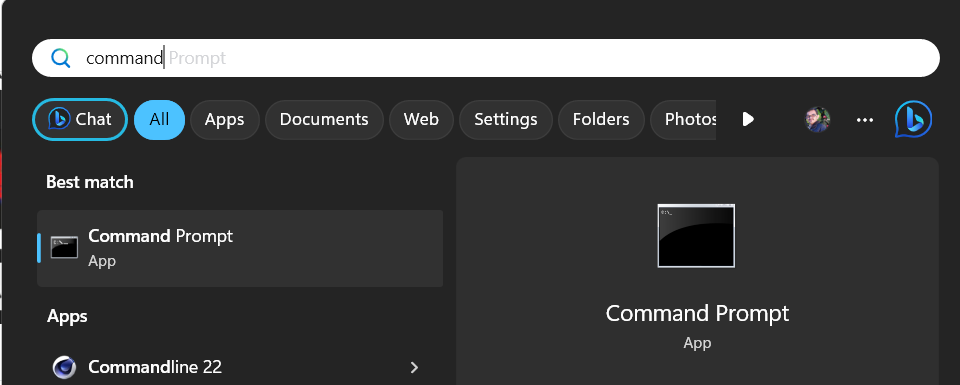Expand Commandline 22 details chevron

pyautogui.click(x=414, y=367)
